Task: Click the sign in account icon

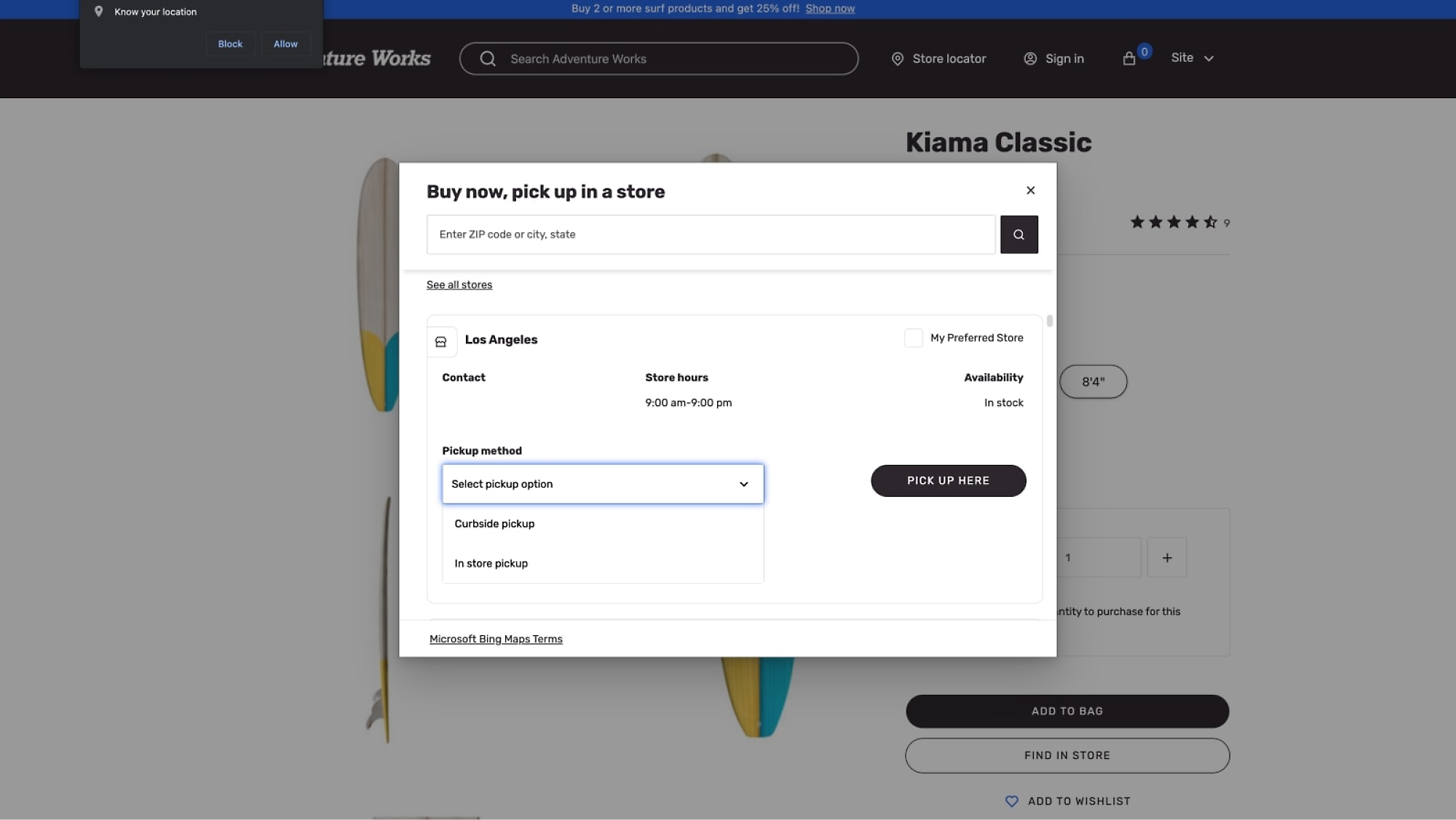Action: pos(1030,58)
